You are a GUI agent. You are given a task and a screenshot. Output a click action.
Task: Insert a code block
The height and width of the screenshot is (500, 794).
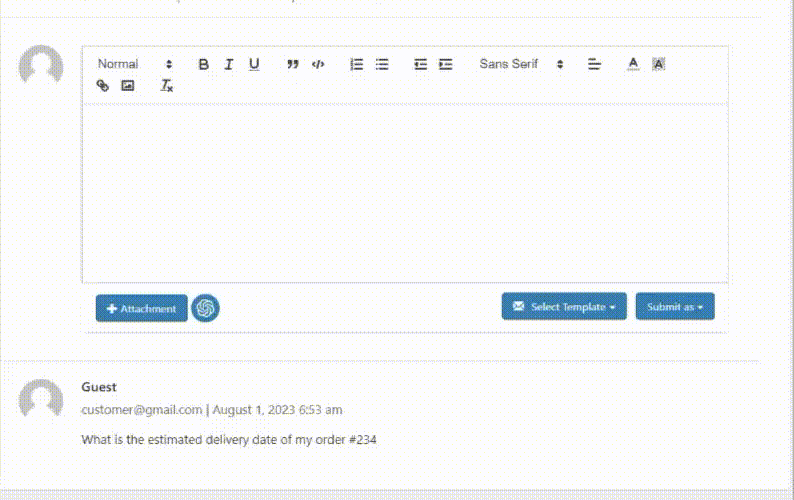point(318,64)
